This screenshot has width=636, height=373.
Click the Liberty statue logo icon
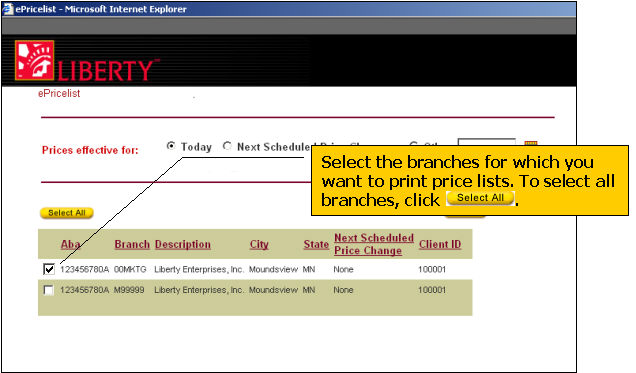34,60
